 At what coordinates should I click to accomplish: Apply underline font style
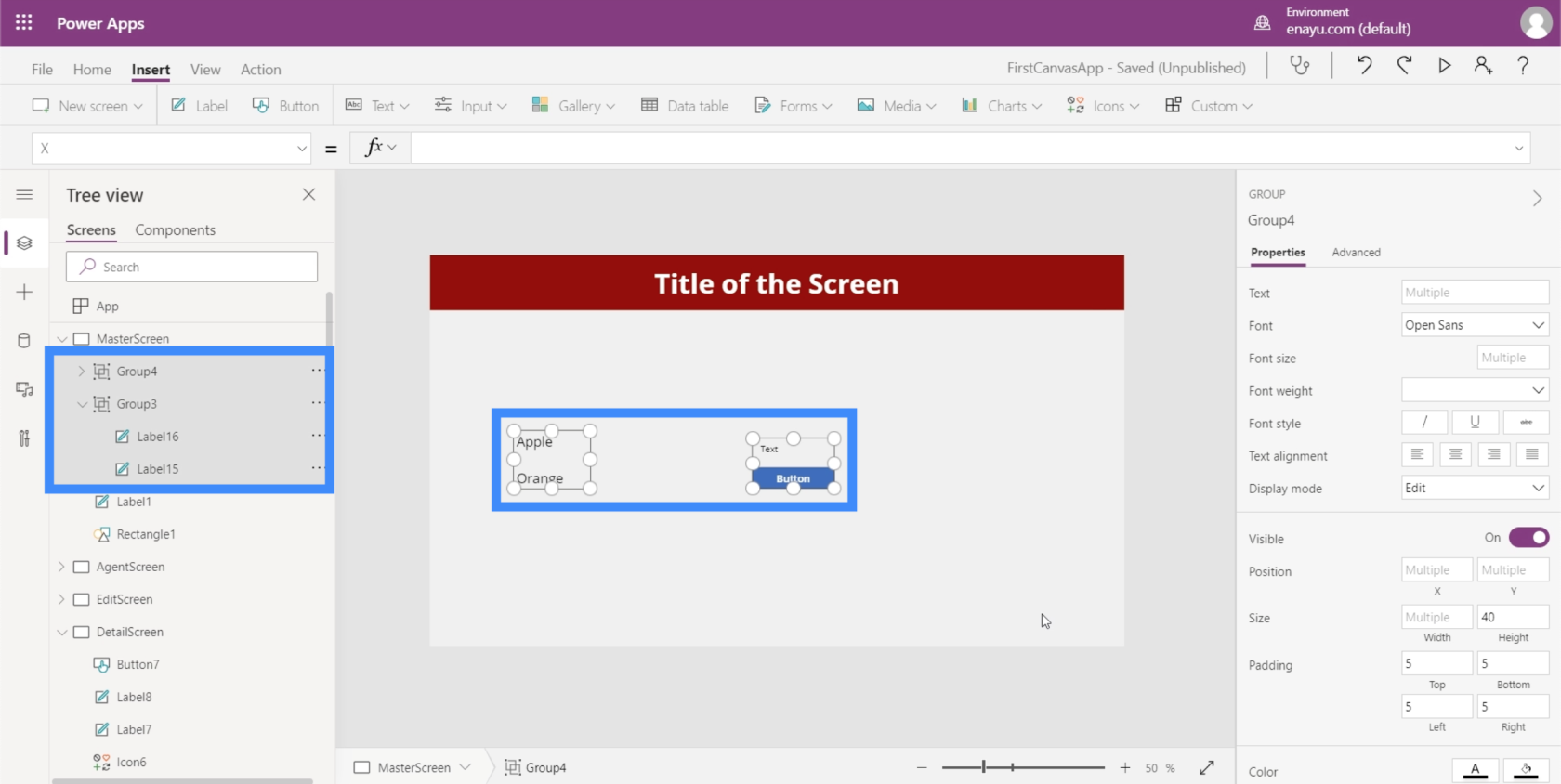(x=1475, y=422)
